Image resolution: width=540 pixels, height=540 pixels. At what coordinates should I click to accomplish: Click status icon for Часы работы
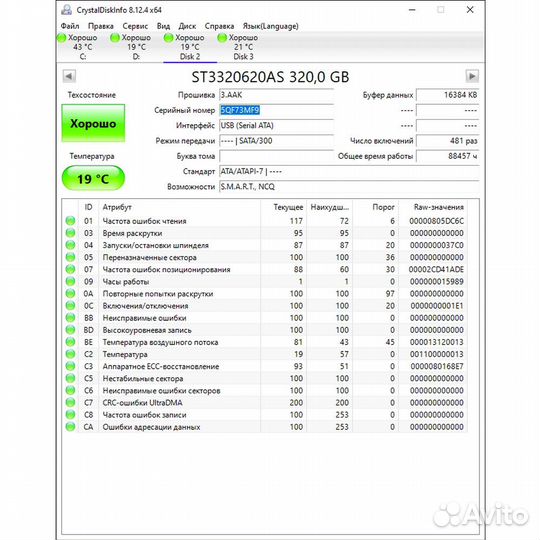pos(70,281)
